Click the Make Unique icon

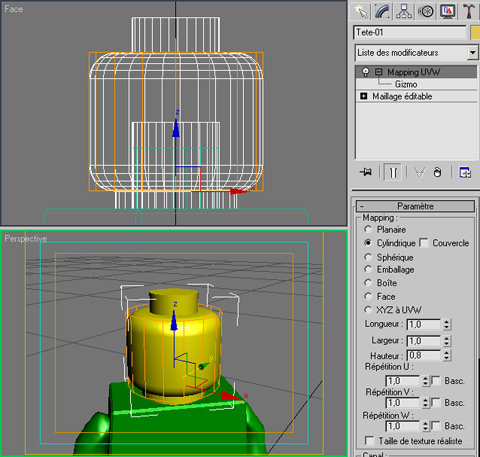tap(419, 172)
